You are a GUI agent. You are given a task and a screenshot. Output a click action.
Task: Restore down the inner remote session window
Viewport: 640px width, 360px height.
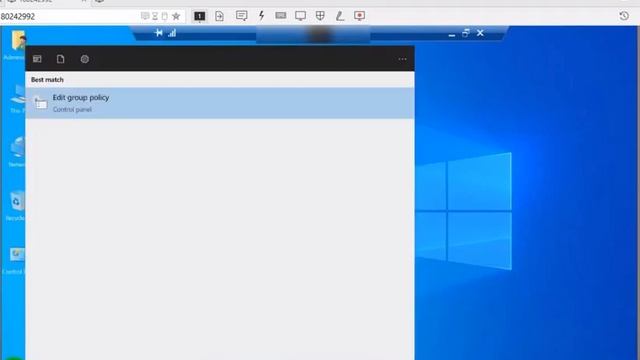pyautogui.click(x=466, y=33)
